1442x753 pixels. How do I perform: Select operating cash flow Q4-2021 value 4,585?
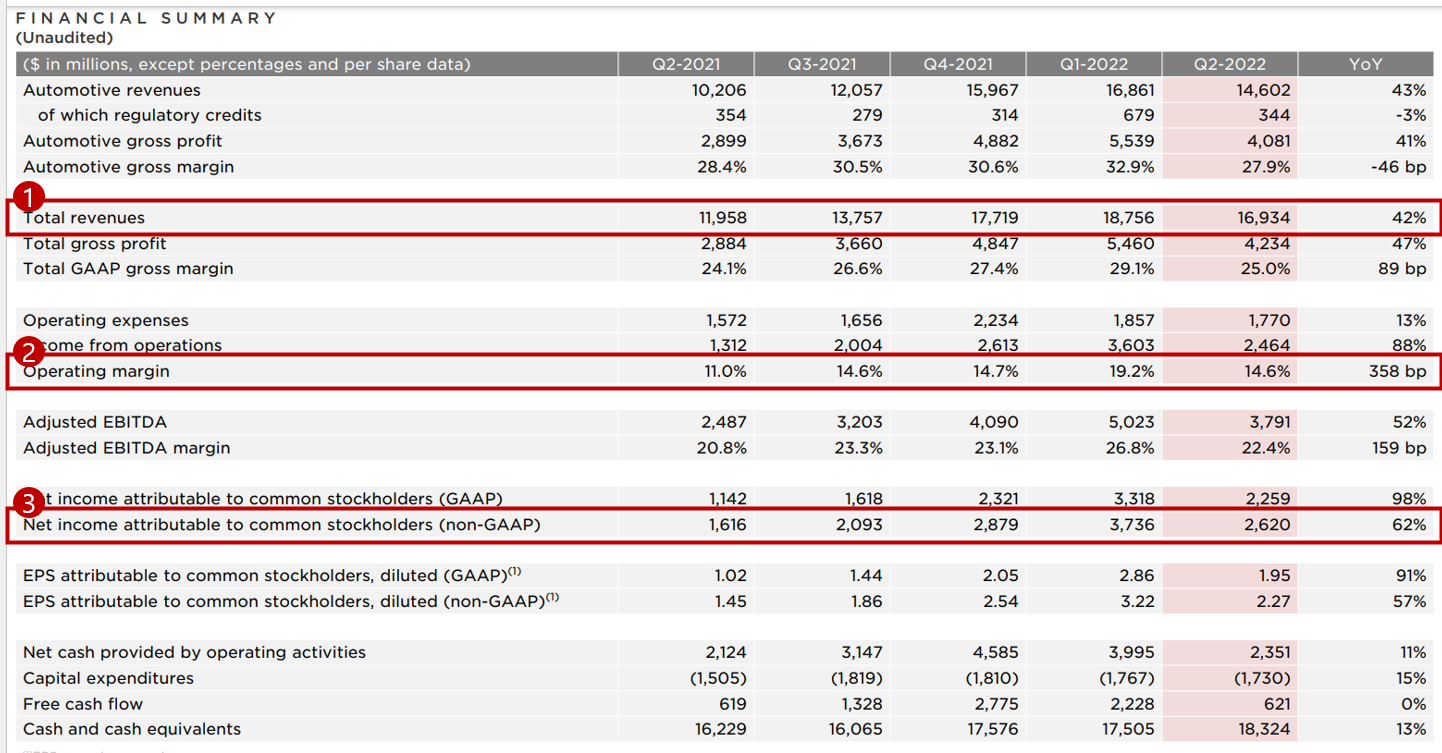pos(995,653)
